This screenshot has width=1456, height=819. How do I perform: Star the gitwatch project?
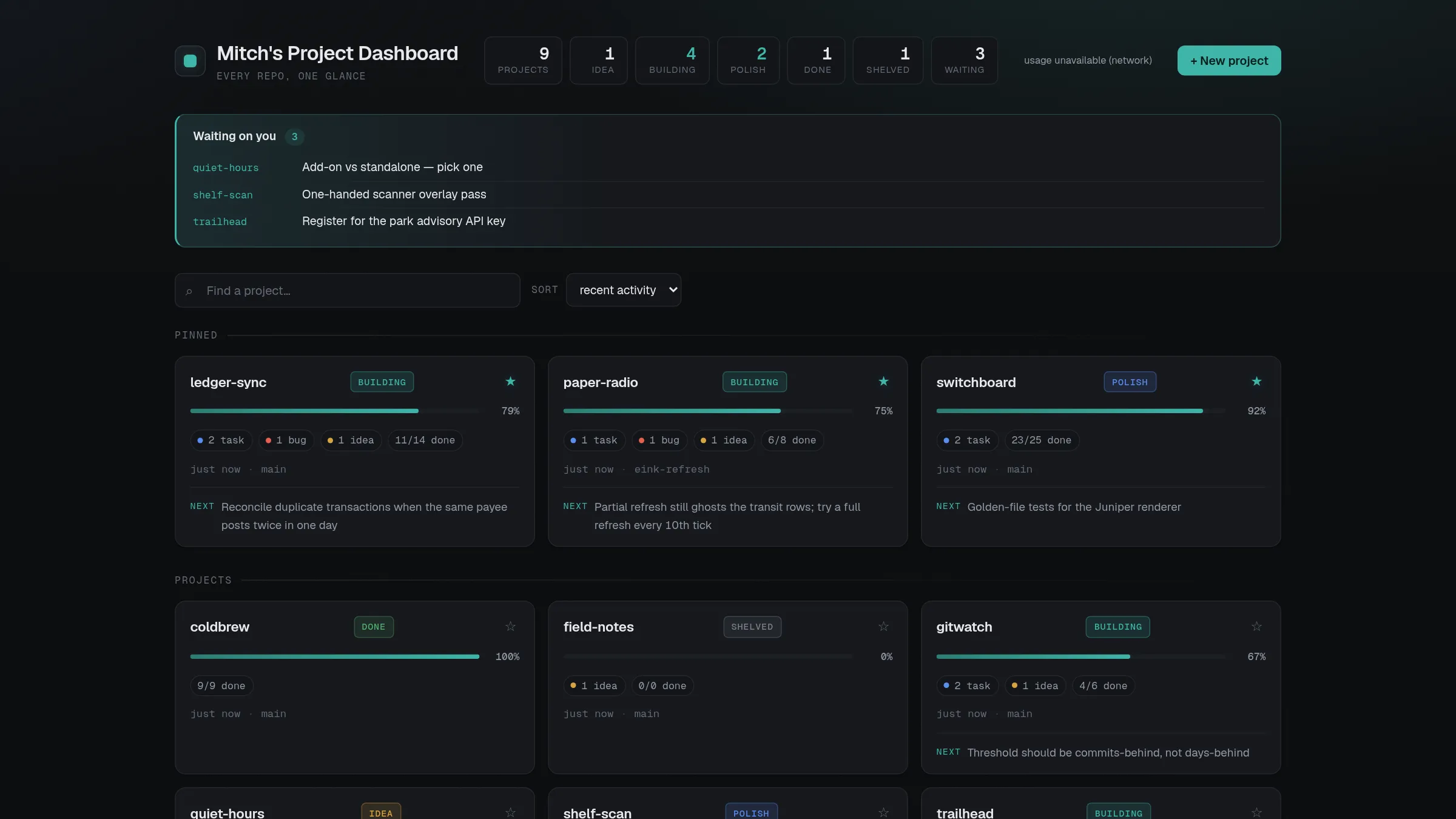(x=1256, y=627)
